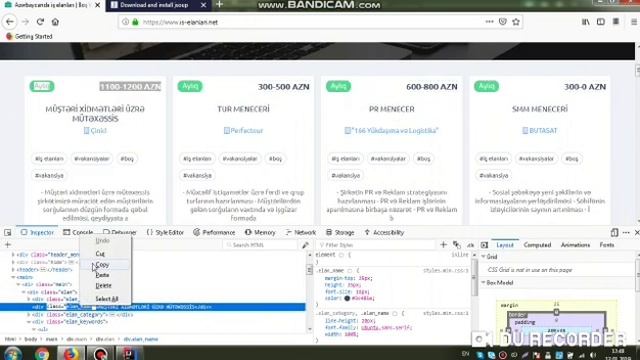Collapse the main element in HTML tree

[13, 277]
